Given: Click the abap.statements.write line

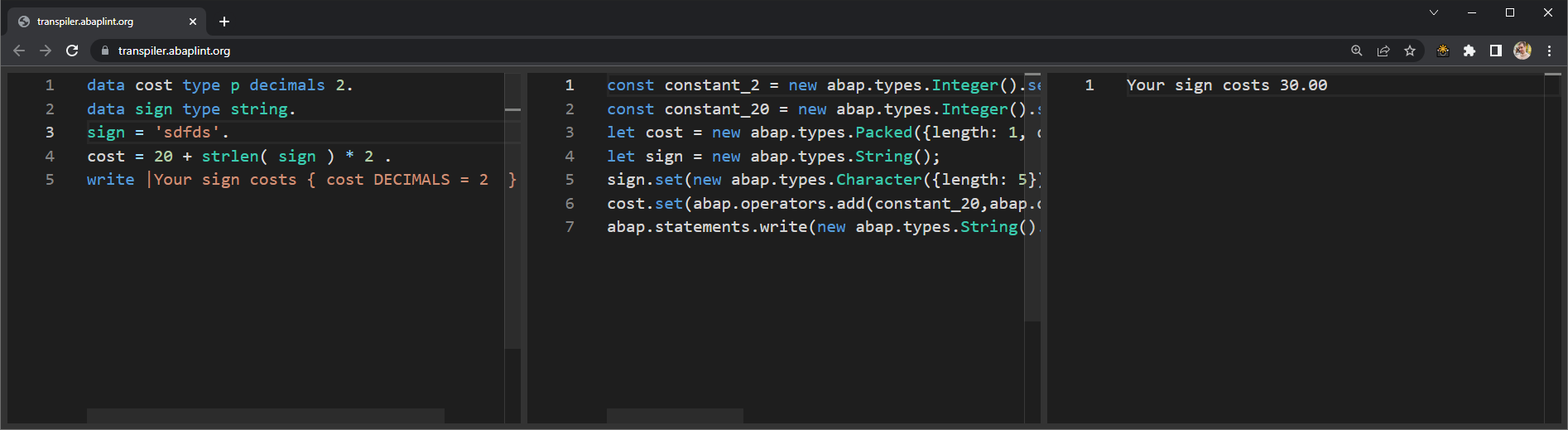Looking at the screenshot, I should pos(824,227).
